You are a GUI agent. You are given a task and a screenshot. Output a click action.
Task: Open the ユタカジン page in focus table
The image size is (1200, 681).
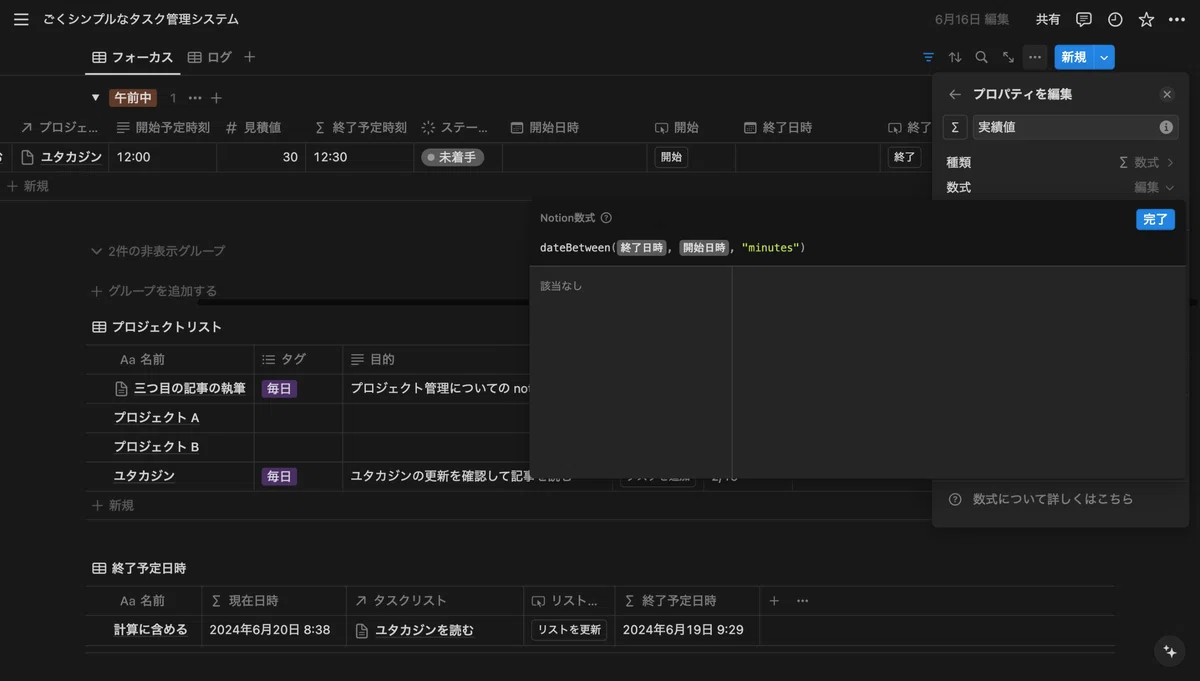(71, 157)
